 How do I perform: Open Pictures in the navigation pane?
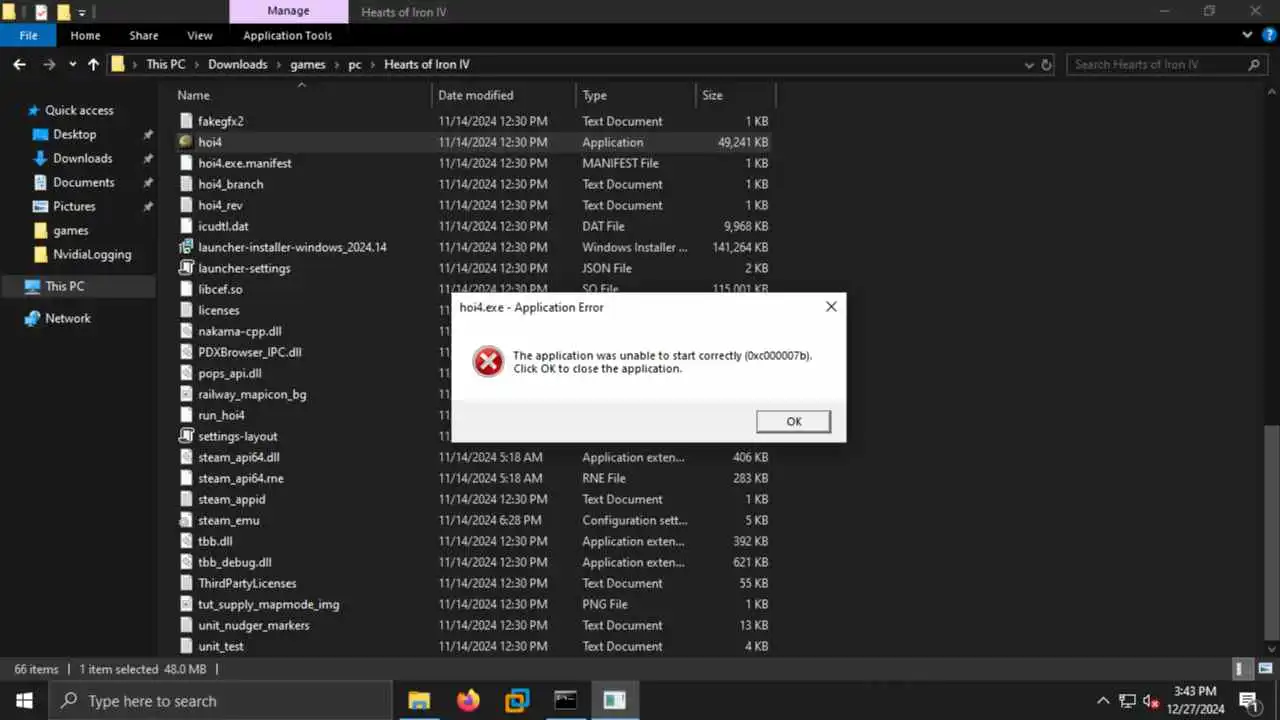coord(74,206)
